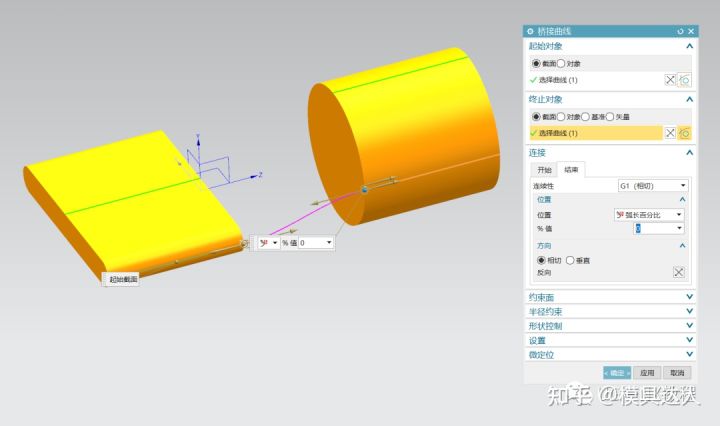
Task: Select 基准 radio under 终止对象
Action: [585, 117]
